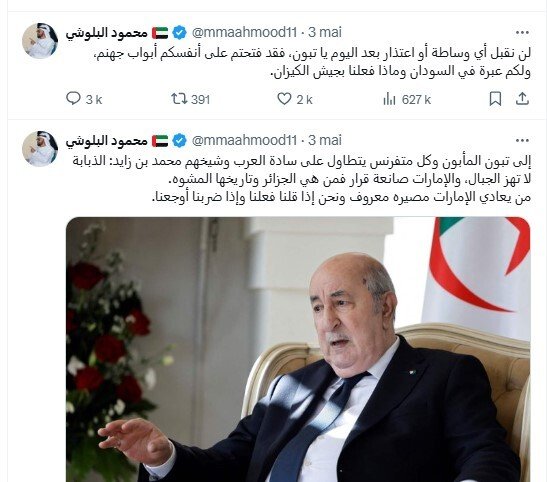Retweet the first tweet with 391 reposts
The height and width of the screenshot is (482, 547).
[x=179, y=99]
